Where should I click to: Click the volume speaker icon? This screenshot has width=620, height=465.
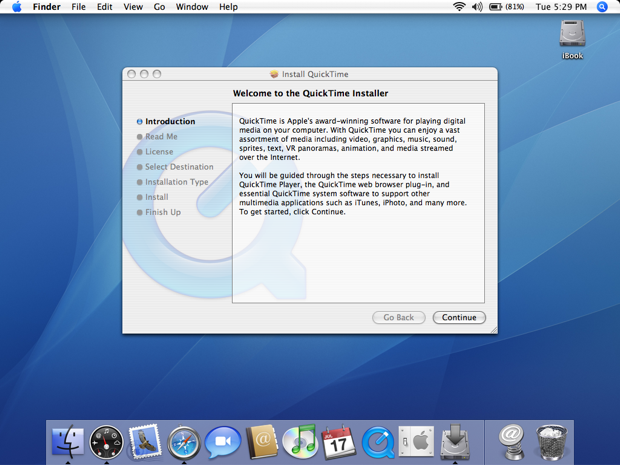pos(477,7)
